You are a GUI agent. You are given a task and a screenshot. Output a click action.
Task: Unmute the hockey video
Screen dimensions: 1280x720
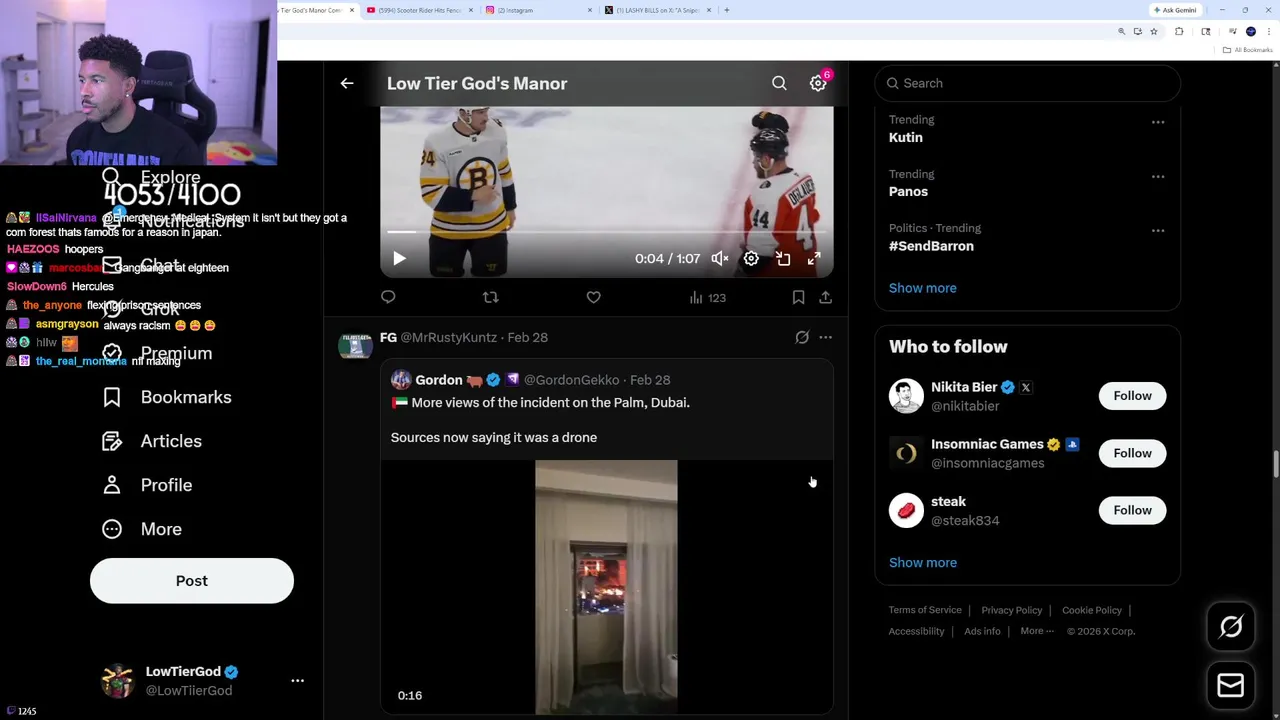[x=720, y=259]
